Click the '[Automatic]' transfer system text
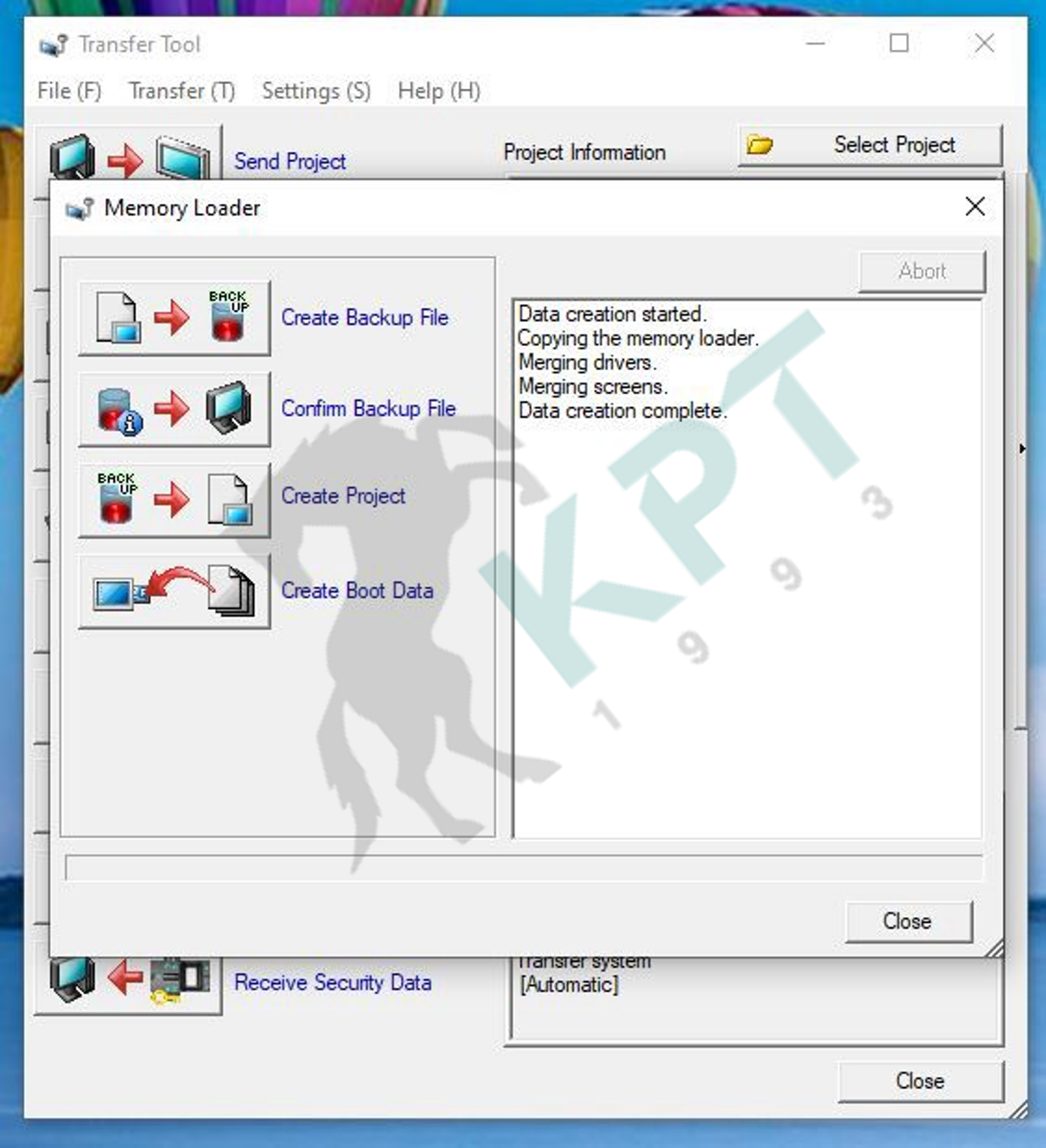1046x1148 pixels. 568,984
